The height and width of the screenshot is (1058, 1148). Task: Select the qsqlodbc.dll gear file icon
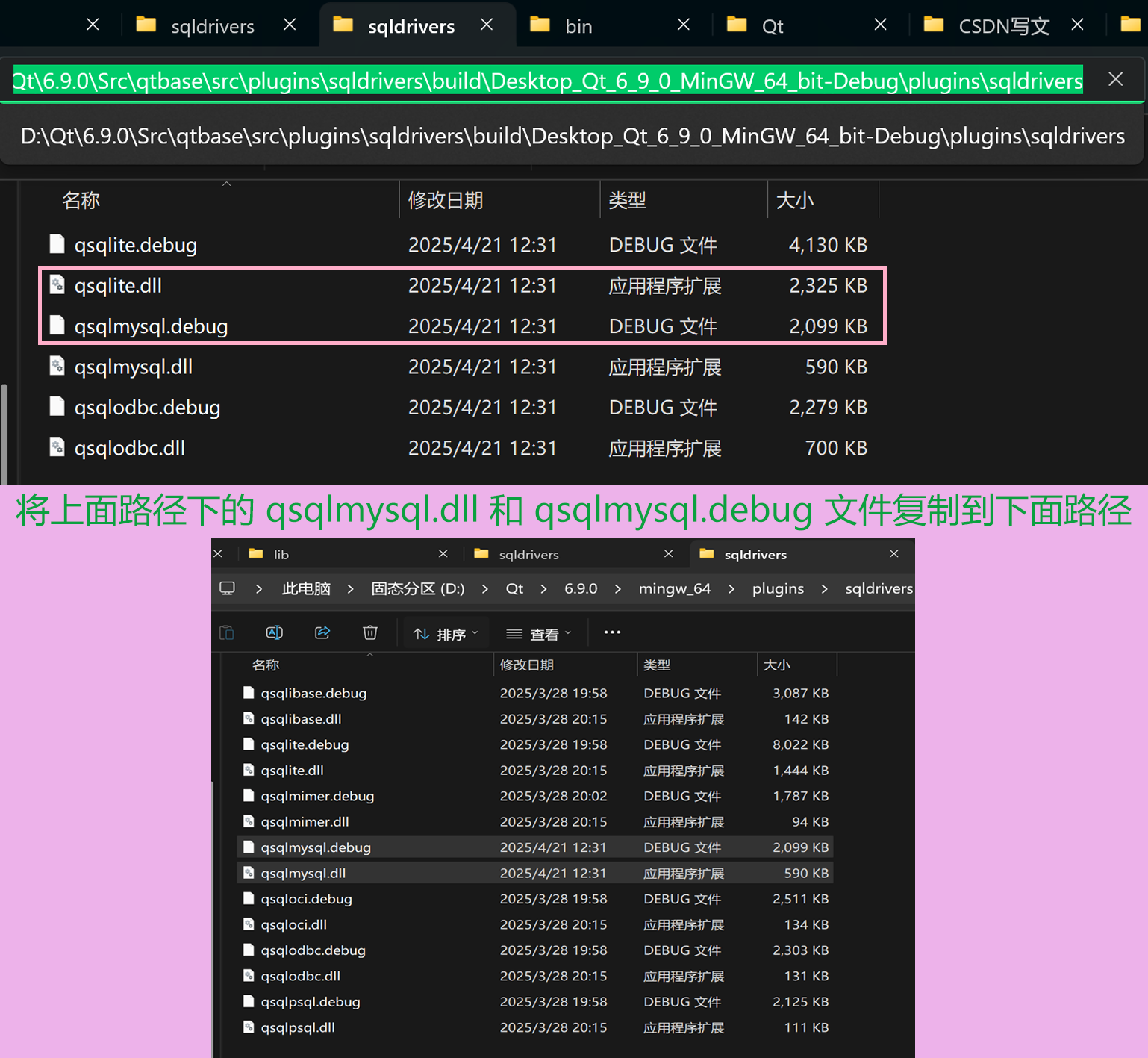click(x=57, y=447)
